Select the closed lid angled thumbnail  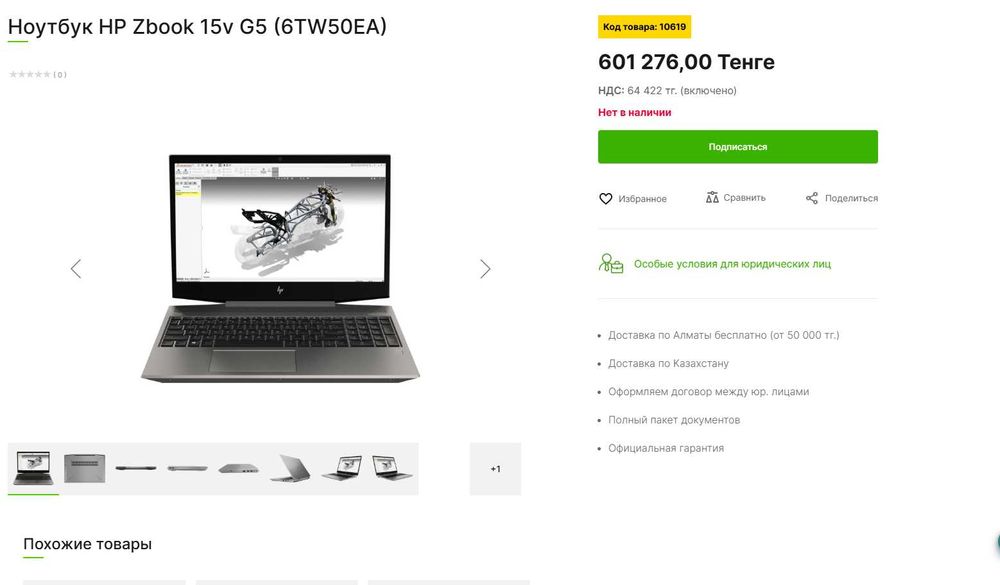coord(239,468)
